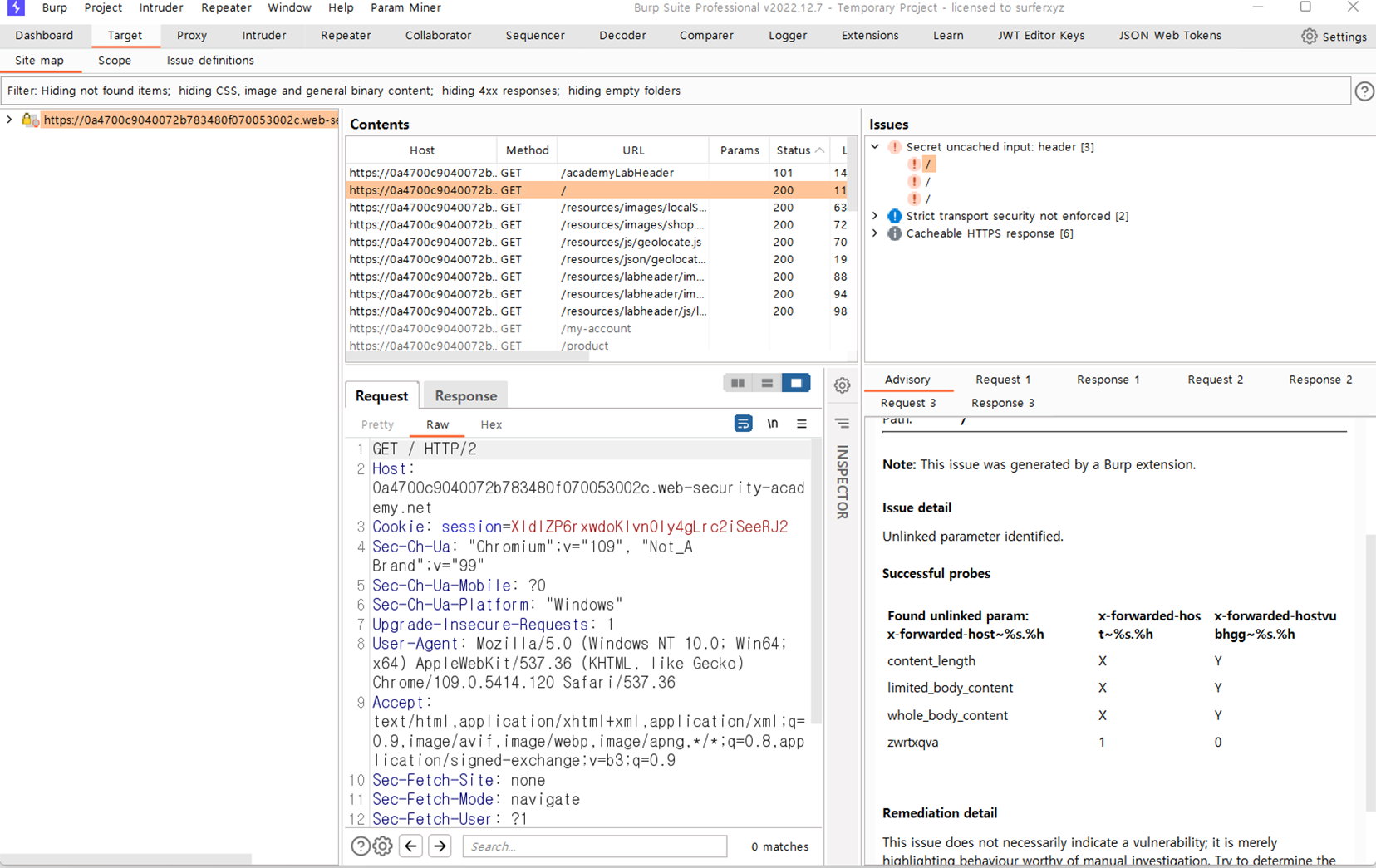Open the Burp menu
Viewport: 1376px width, 868px height.
(x=54, y=7)
